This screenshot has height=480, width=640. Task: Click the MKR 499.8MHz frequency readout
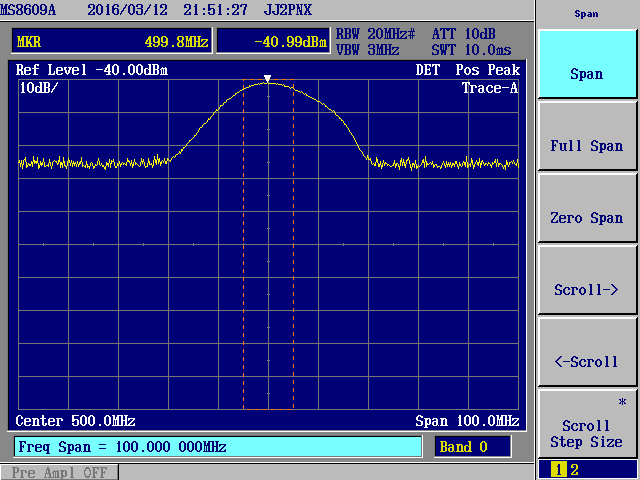pos(112,41)
